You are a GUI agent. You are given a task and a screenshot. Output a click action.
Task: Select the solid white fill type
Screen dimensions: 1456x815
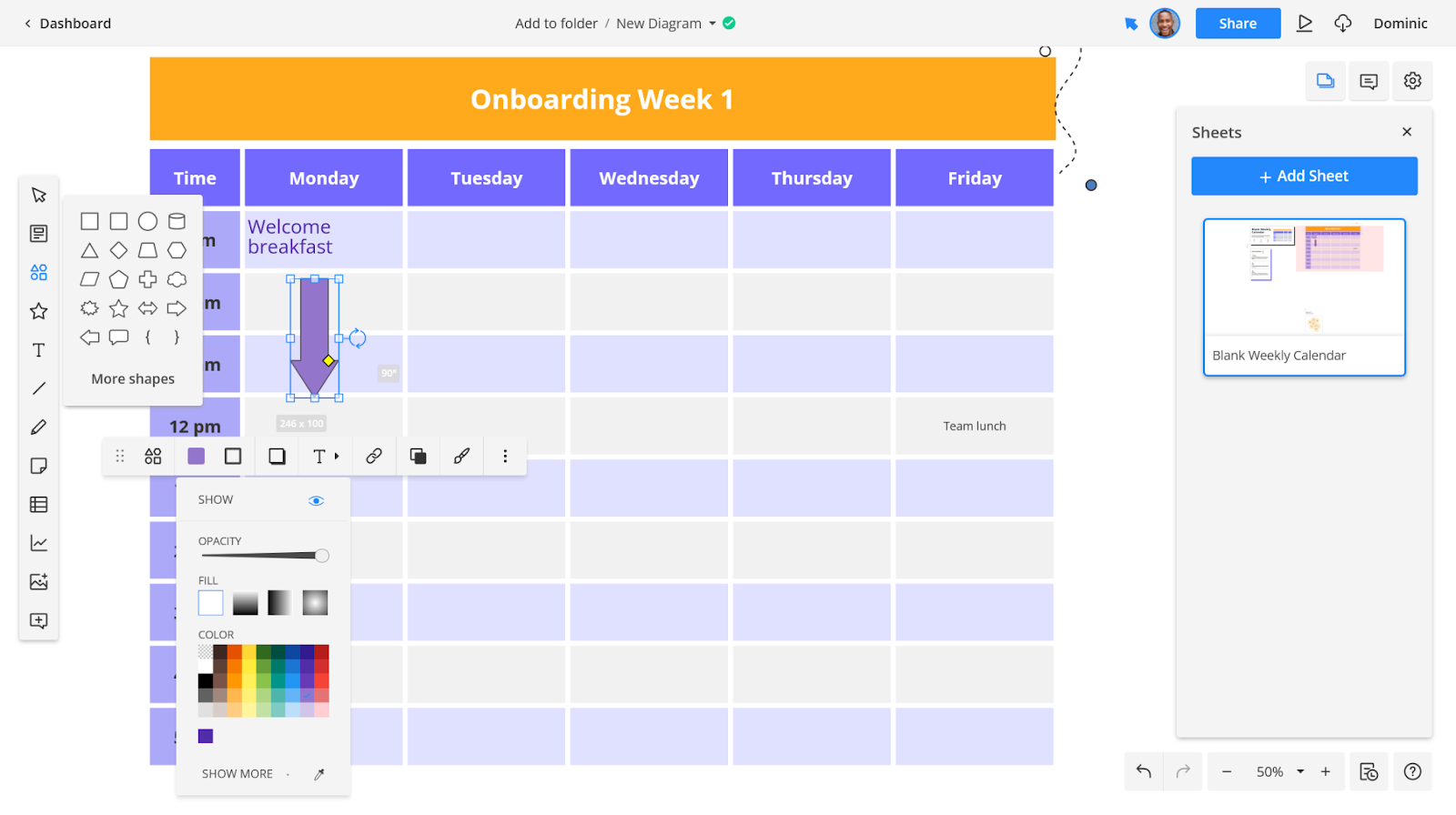click(x=210, y=602)
